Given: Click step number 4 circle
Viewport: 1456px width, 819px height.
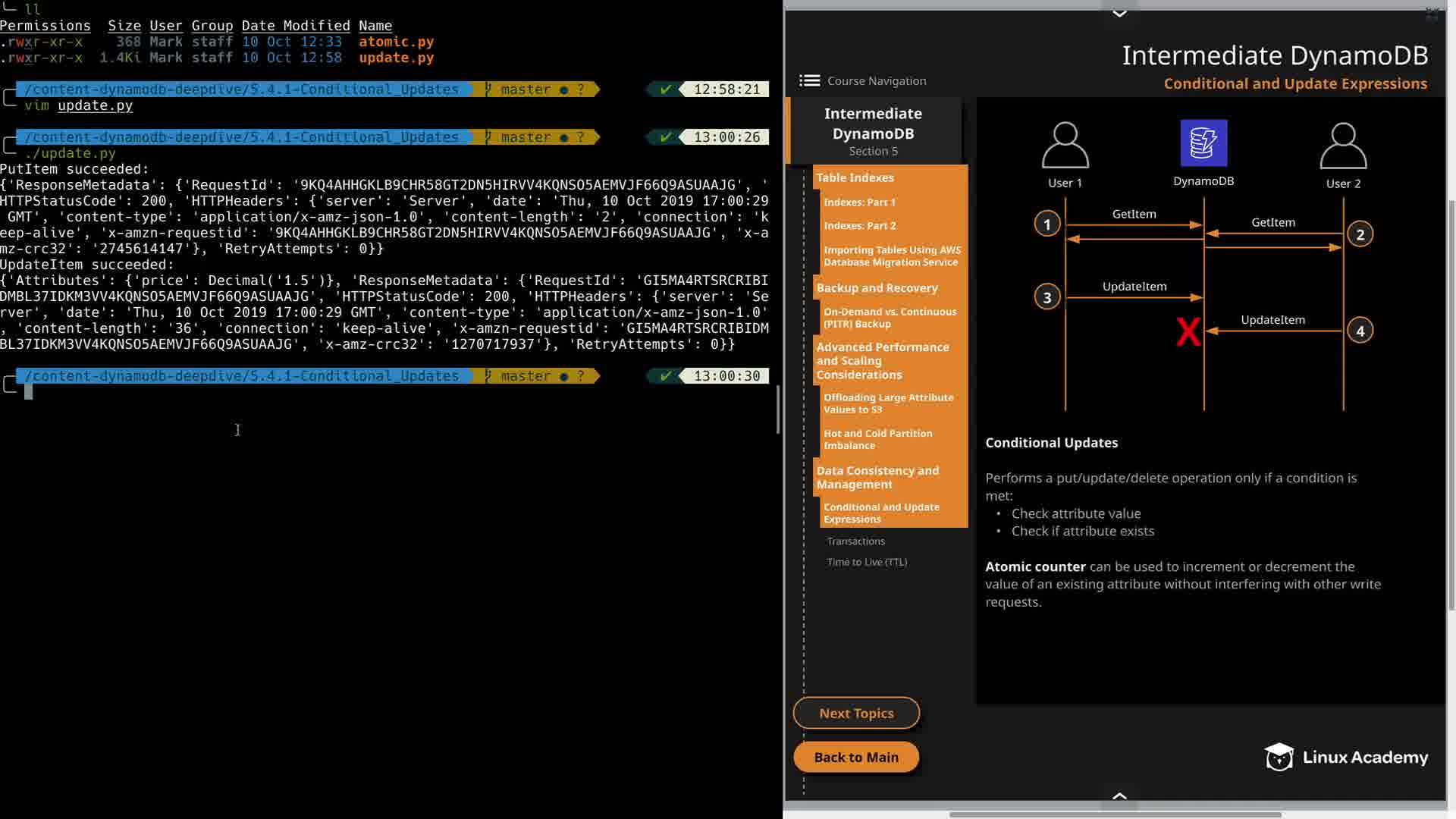Looking at the screenshot, I should pos(1360,331).
